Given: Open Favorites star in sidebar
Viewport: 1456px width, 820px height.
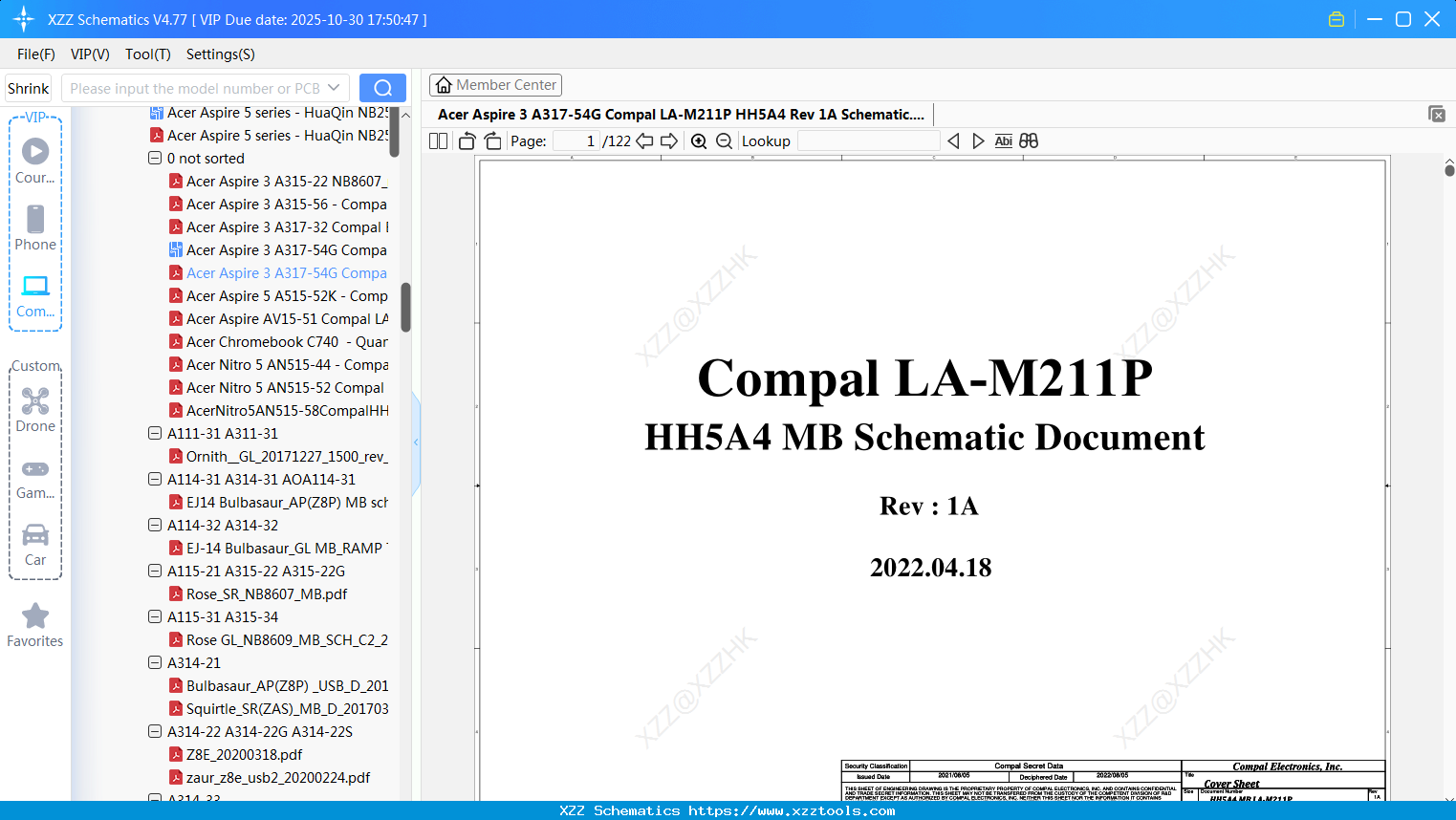Looking at the screenshot, I should point(35,625).
